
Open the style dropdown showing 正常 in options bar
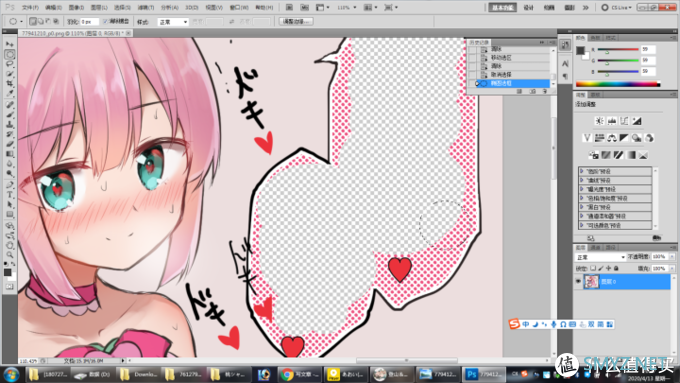[x=173, y=22]
